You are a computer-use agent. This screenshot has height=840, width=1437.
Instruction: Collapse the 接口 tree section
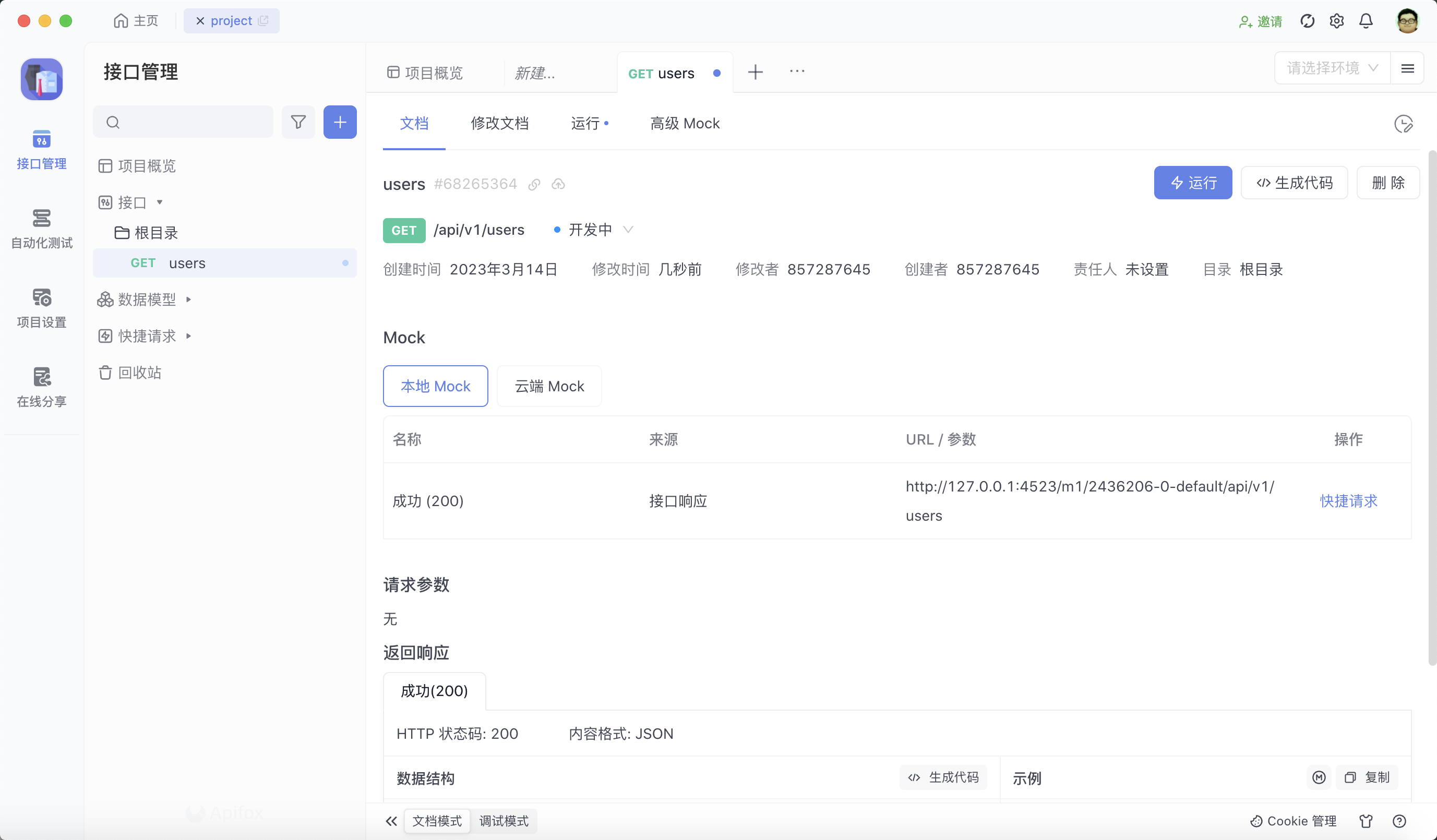[x=160, y=202]
